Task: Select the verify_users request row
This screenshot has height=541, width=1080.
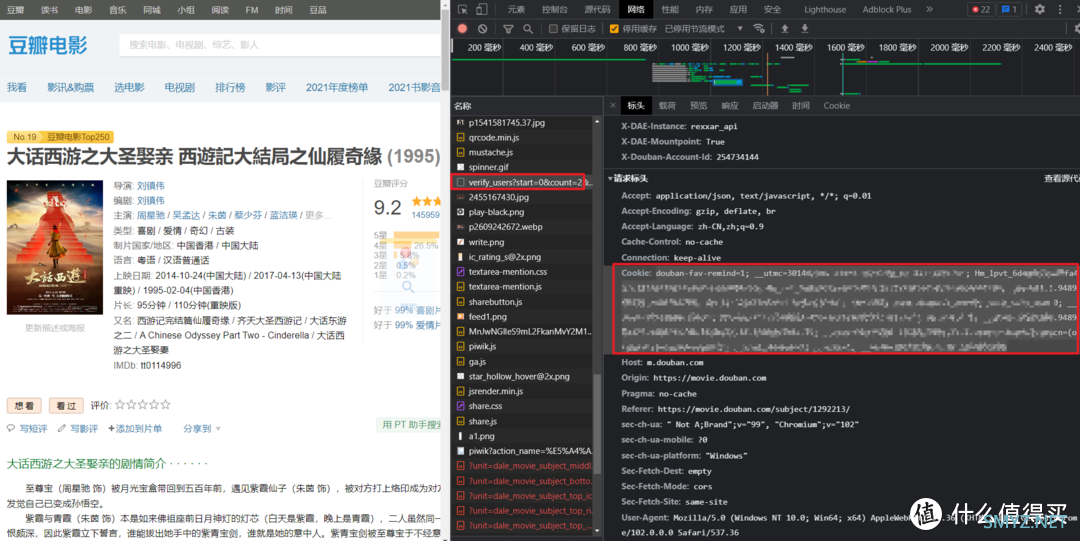Action: 521,183
